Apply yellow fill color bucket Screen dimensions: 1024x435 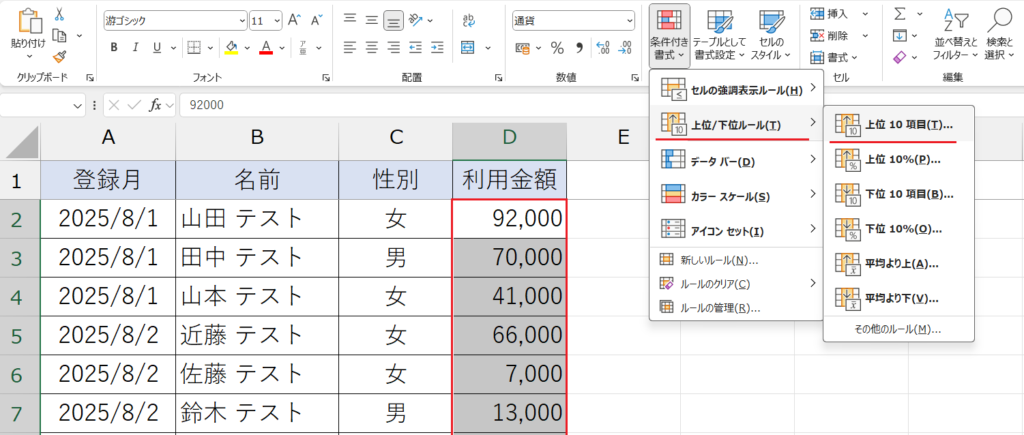231,47
